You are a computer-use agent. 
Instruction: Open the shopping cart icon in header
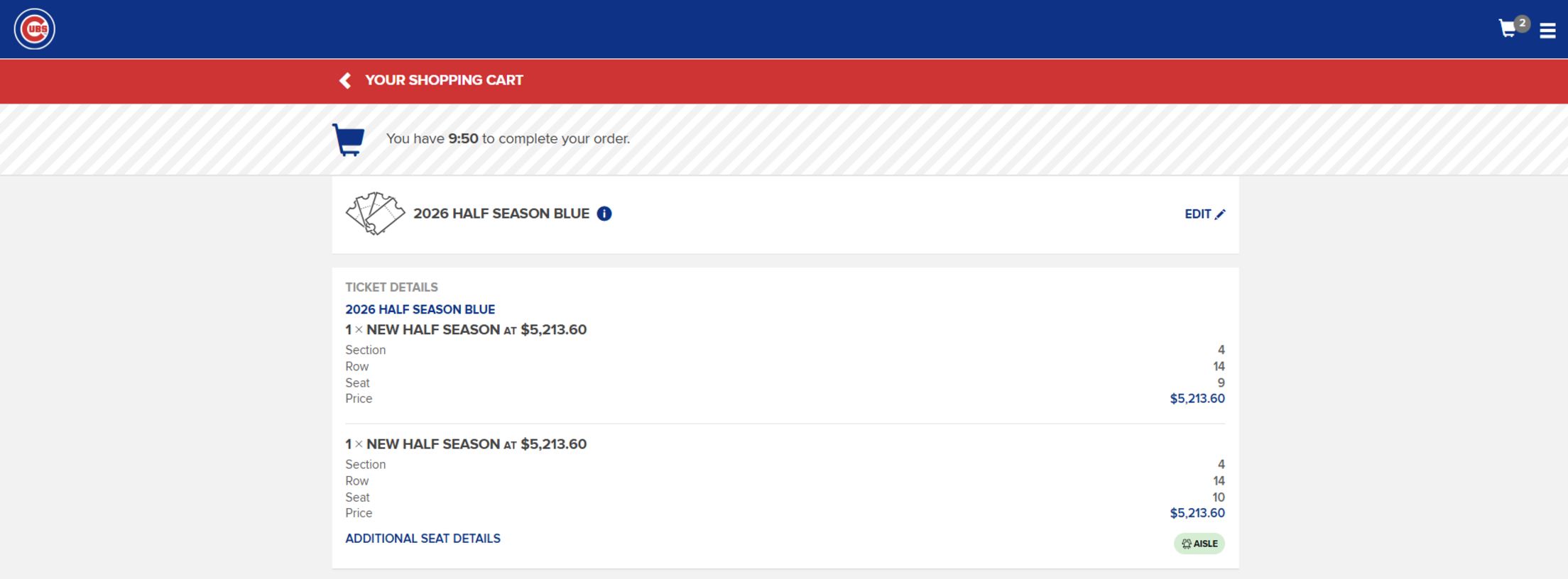point(1507,29)
